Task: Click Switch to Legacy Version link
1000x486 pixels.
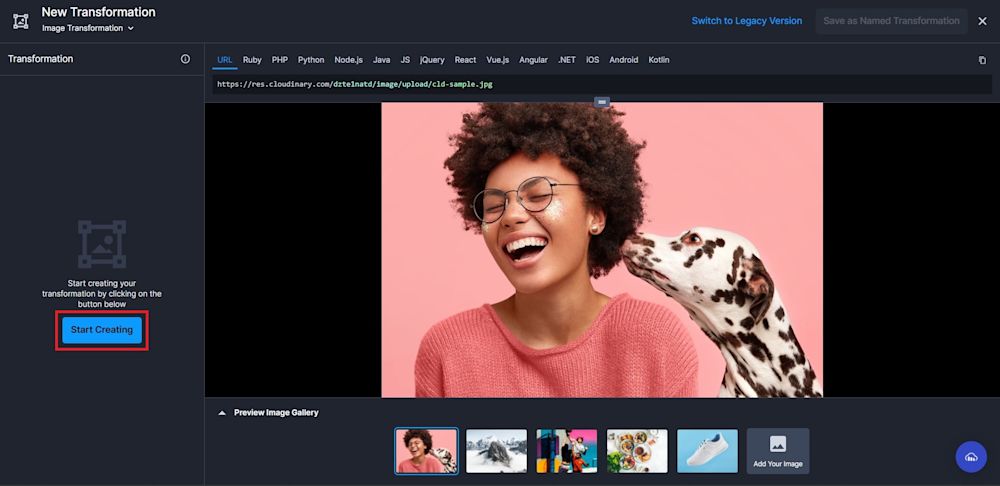Action: pos(746,21)
